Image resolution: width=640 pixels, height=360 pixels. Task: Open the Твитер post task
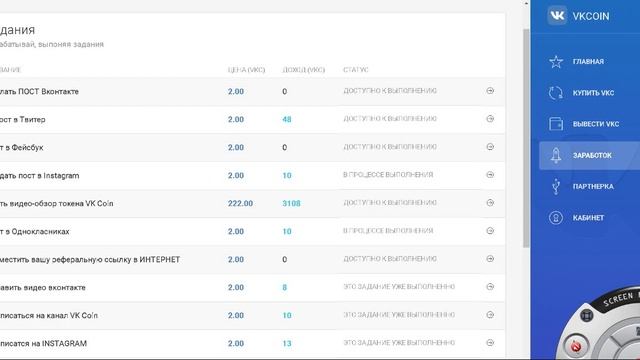[x=22, y=120]
